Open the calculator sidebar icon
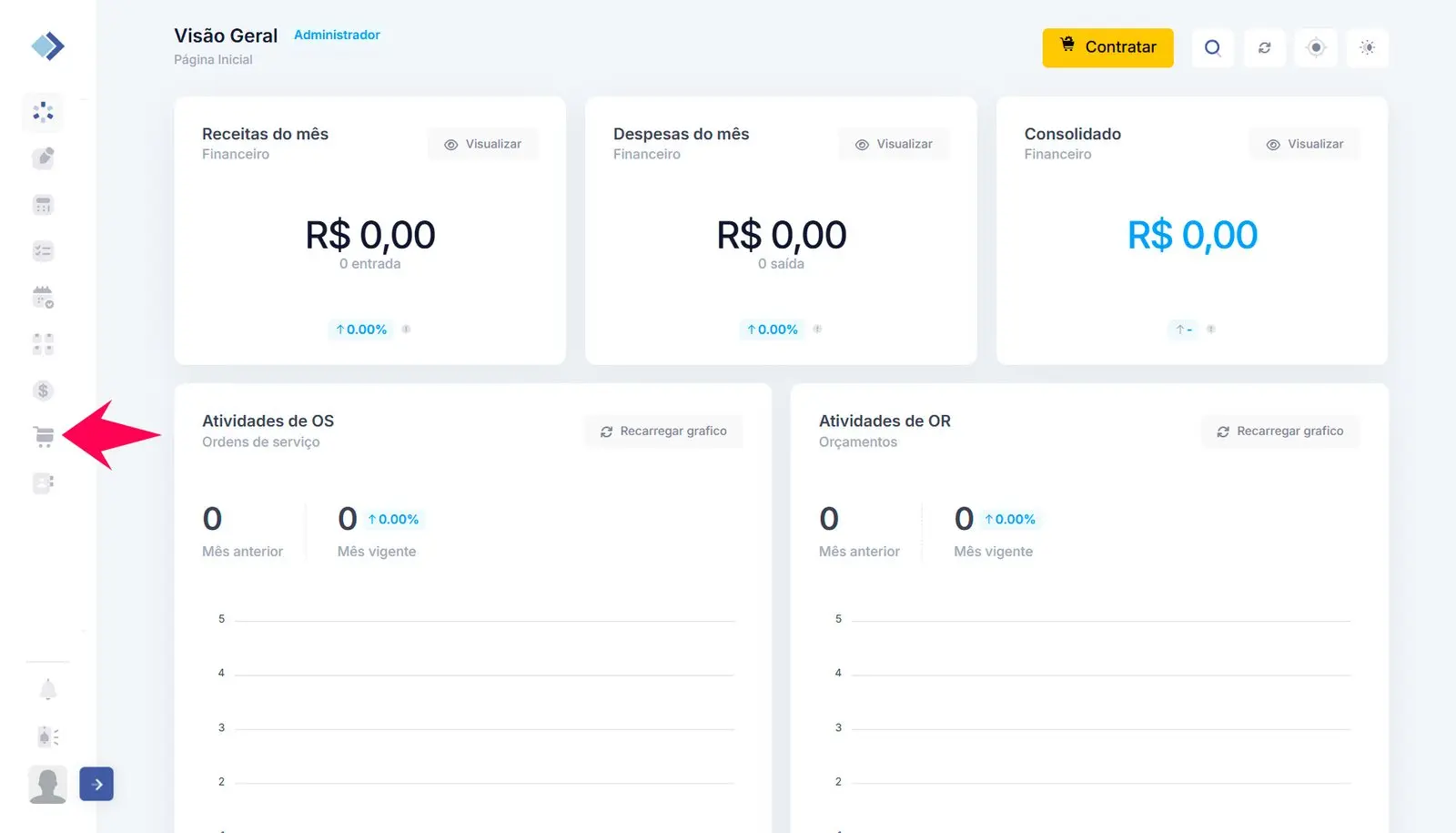This screenshot has width=1456, height=833. (43, 205)
